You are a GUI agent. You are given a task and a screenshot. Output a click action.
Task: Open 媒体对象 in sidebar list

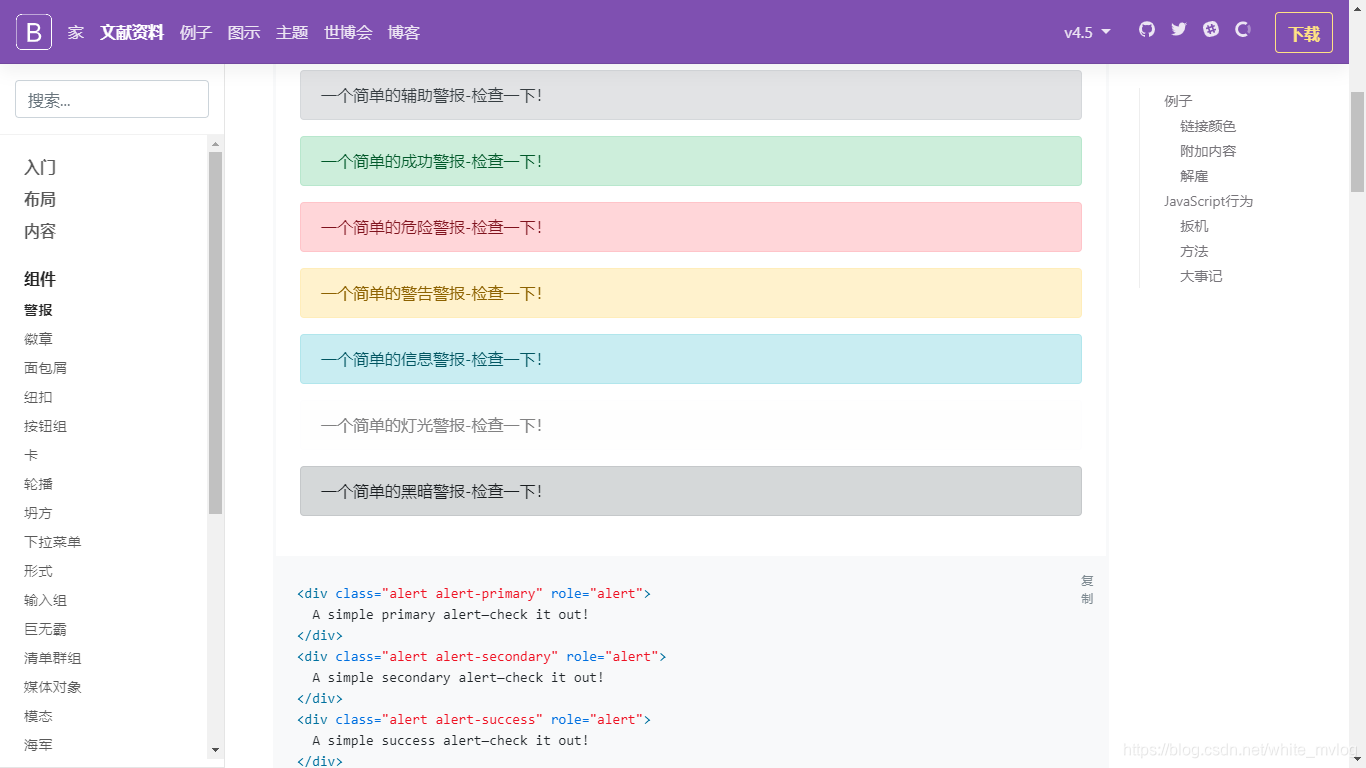pyautogui.click(x=52, y=687)
